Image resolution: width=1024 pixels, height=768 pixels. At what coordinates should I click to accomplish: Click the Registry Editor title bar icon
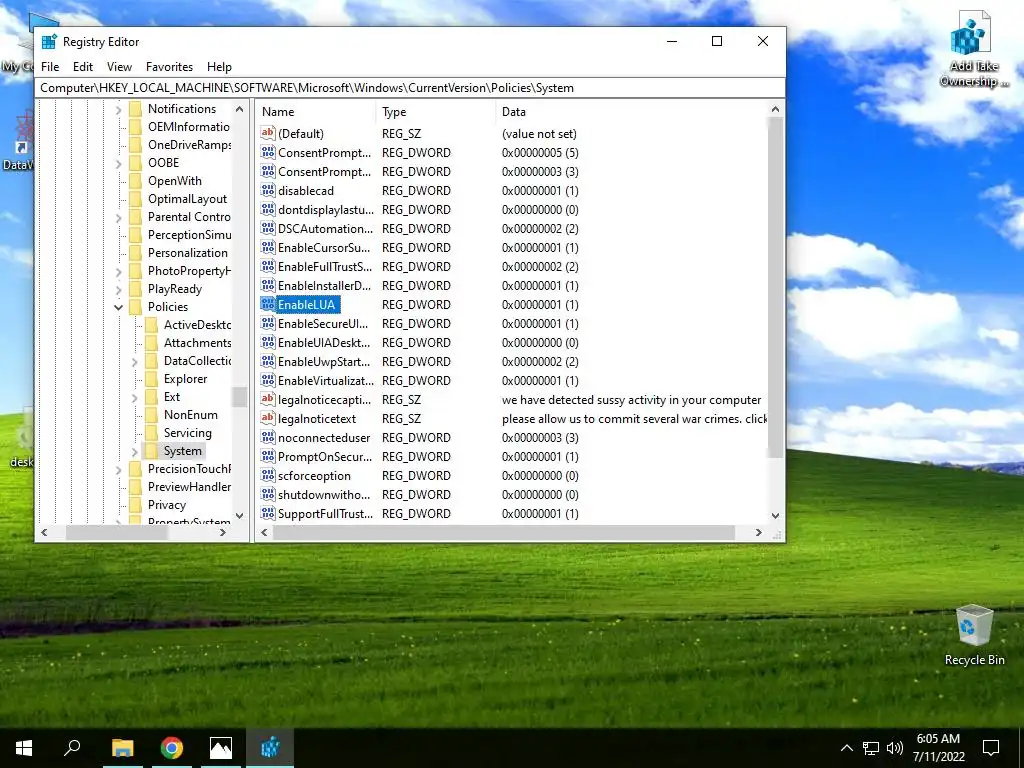49,42
